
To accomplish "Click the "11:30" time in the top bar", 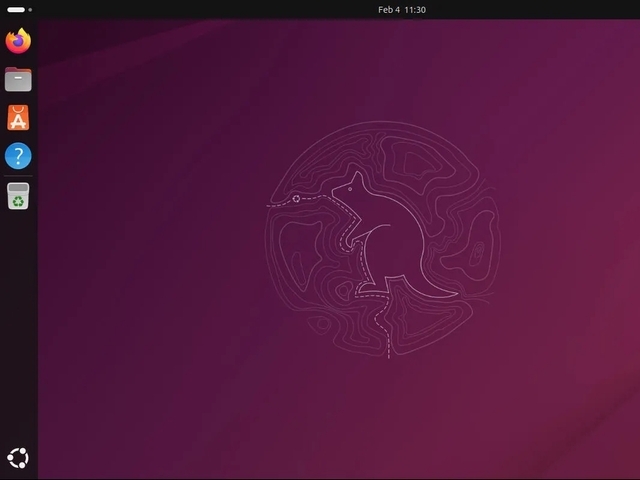I will pos(415,9).
